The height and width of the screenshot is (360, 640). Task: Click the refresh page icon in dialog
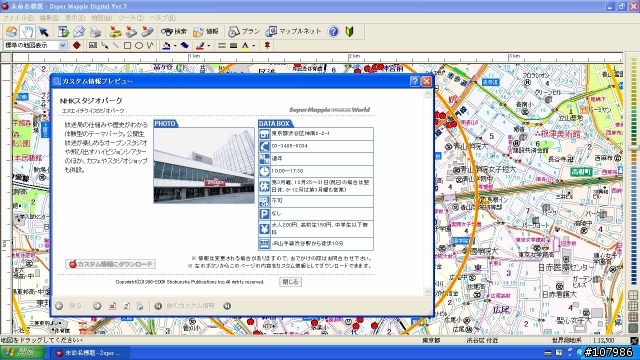click(126, 306)
